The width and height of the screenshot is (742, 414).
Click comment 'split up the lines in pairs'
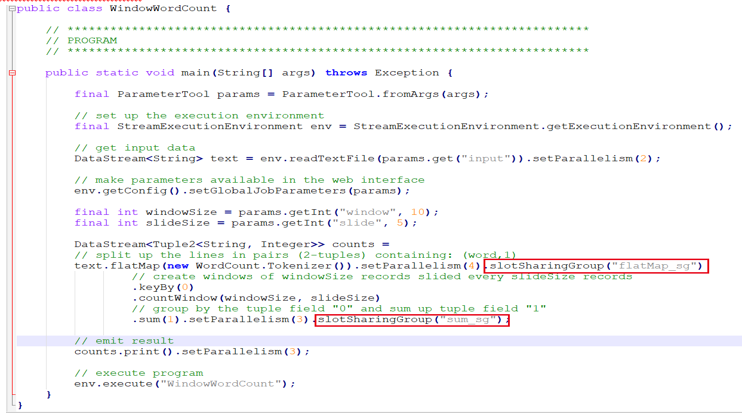click(295, 255)
